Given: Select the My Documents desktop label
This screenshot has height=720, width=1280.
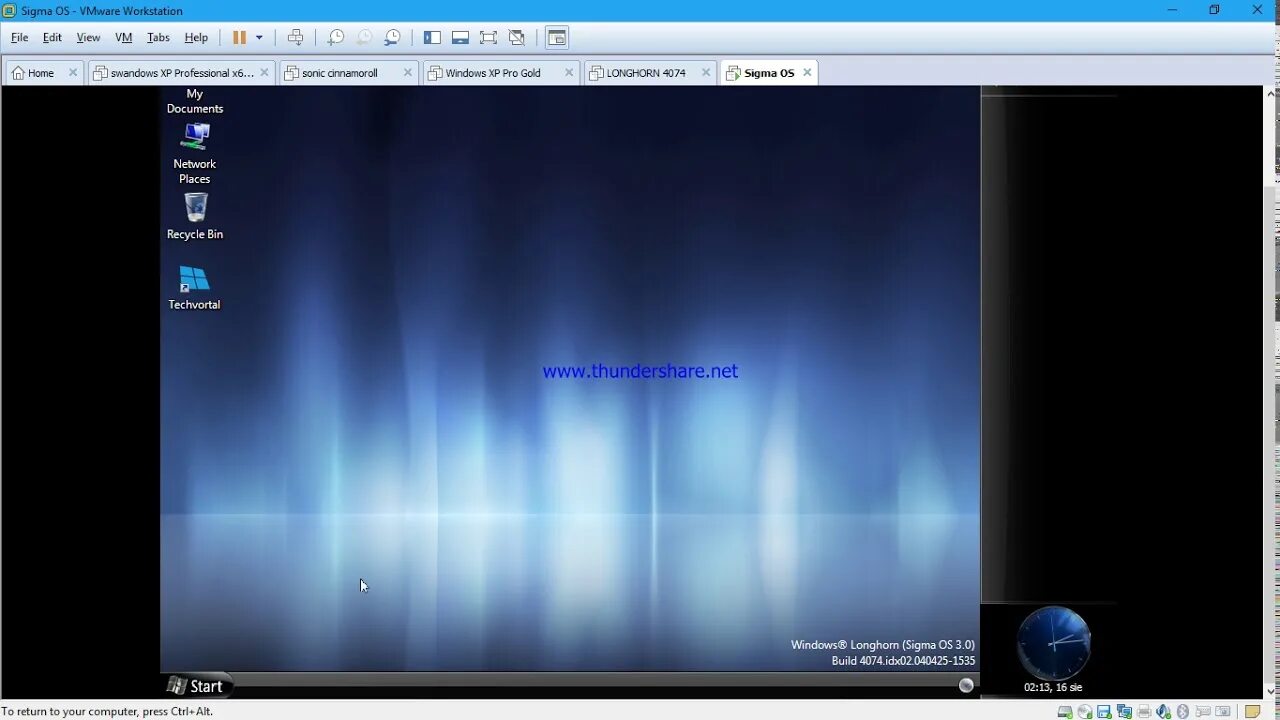Looking at the screenshot, I should click(195, 101).
